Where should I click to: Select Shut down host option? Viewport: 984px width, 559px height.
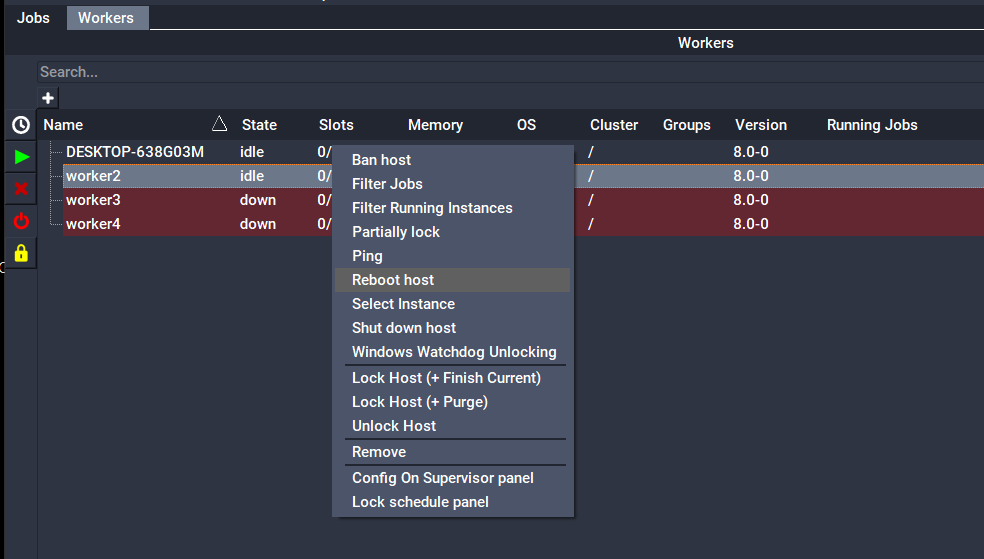(404, 328)
